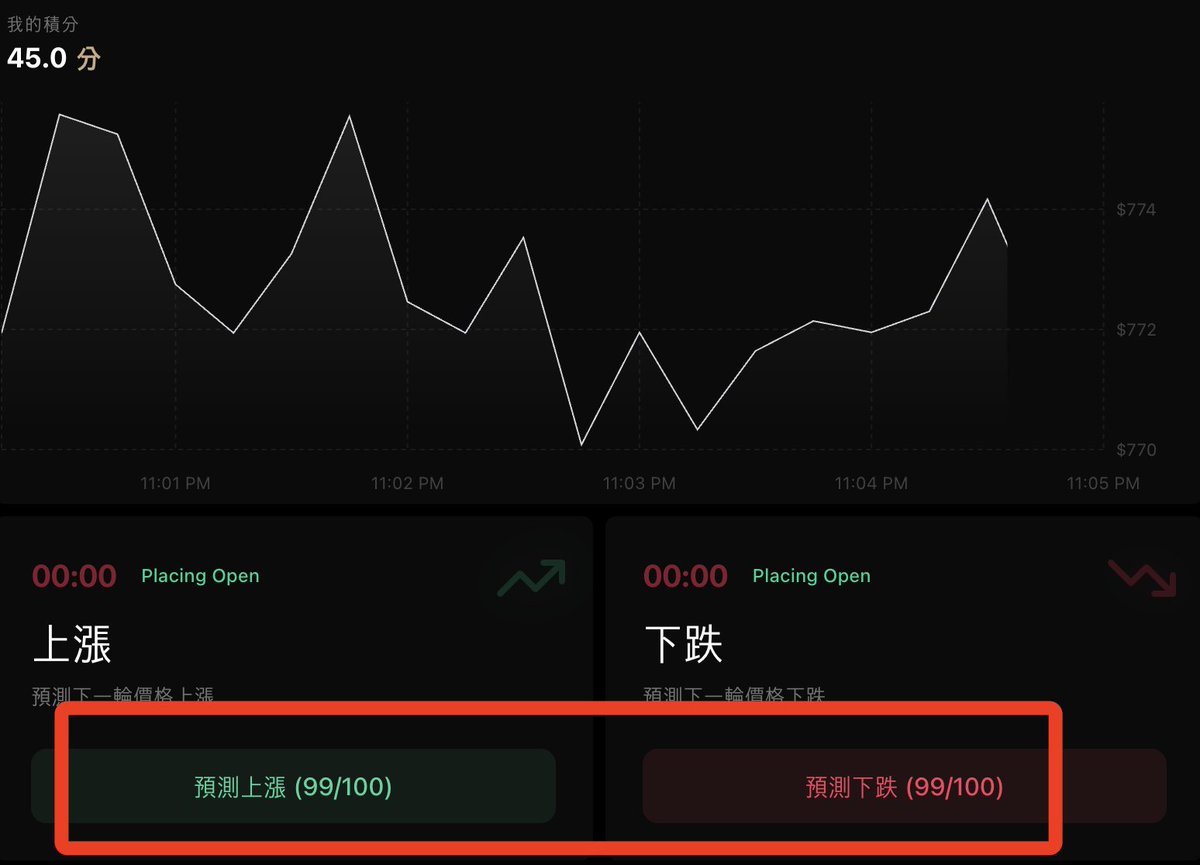Click the 11:01 PM time label

pyautogui.click(x=175, y=483)
